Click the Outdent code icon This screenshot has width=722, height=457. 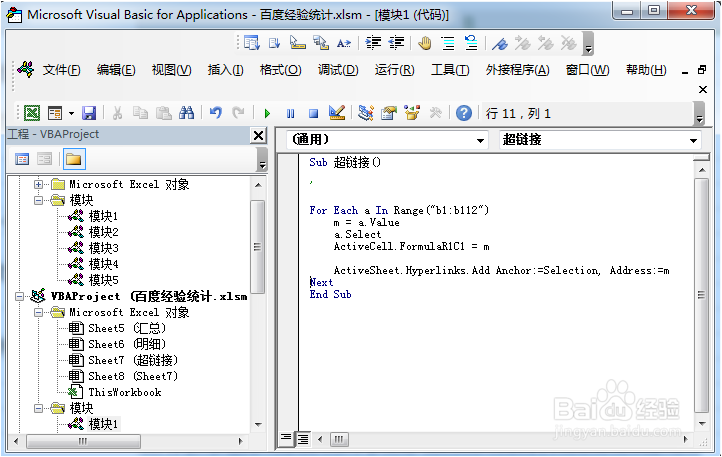[396, 43]
